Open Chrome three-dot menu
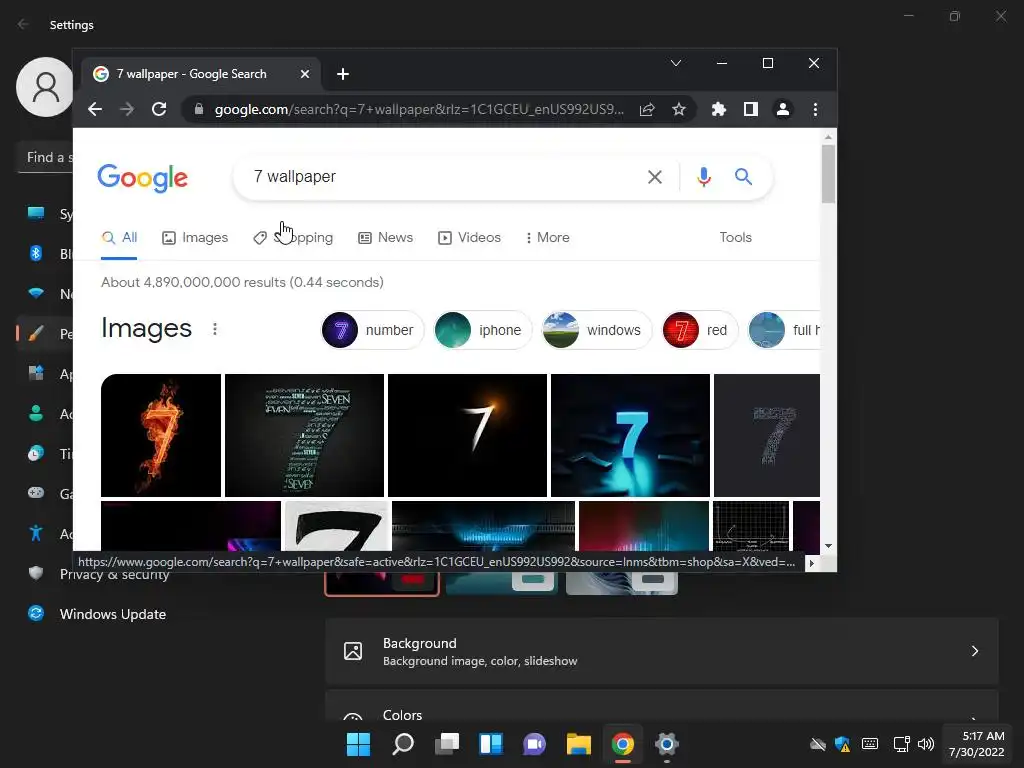 815,109
